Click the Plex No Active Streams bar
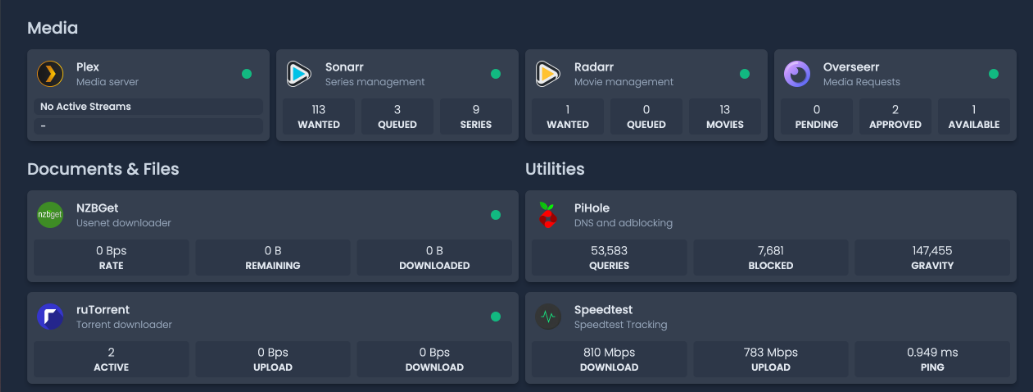Screen dimensions: 1033x392 click(x=148, y=107)
